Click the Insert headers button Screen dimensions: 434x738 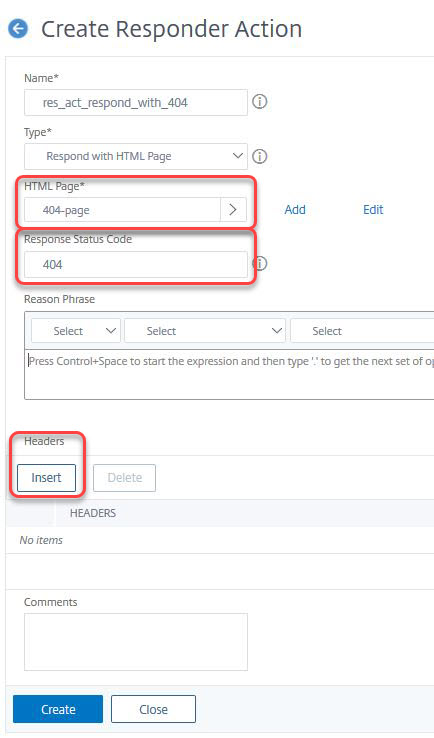[x=46, y=478]
